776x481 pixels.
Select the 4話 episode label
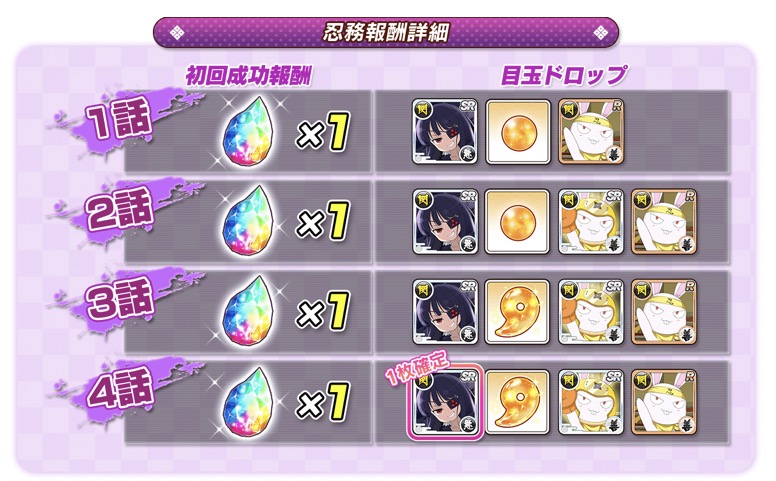(x=119, y=387)
